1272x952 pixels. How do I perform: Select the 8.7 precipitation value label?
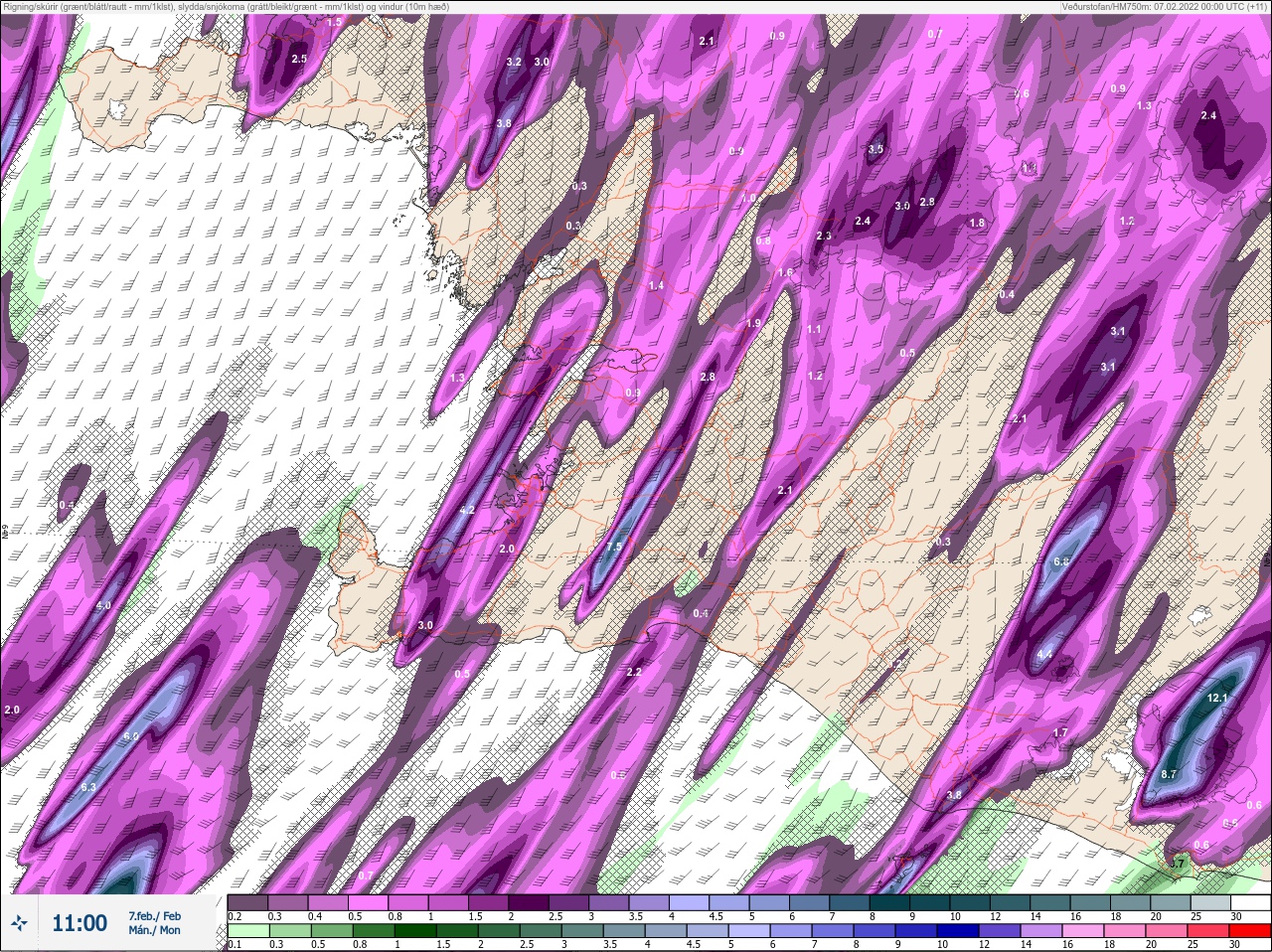coord(1169,774)
